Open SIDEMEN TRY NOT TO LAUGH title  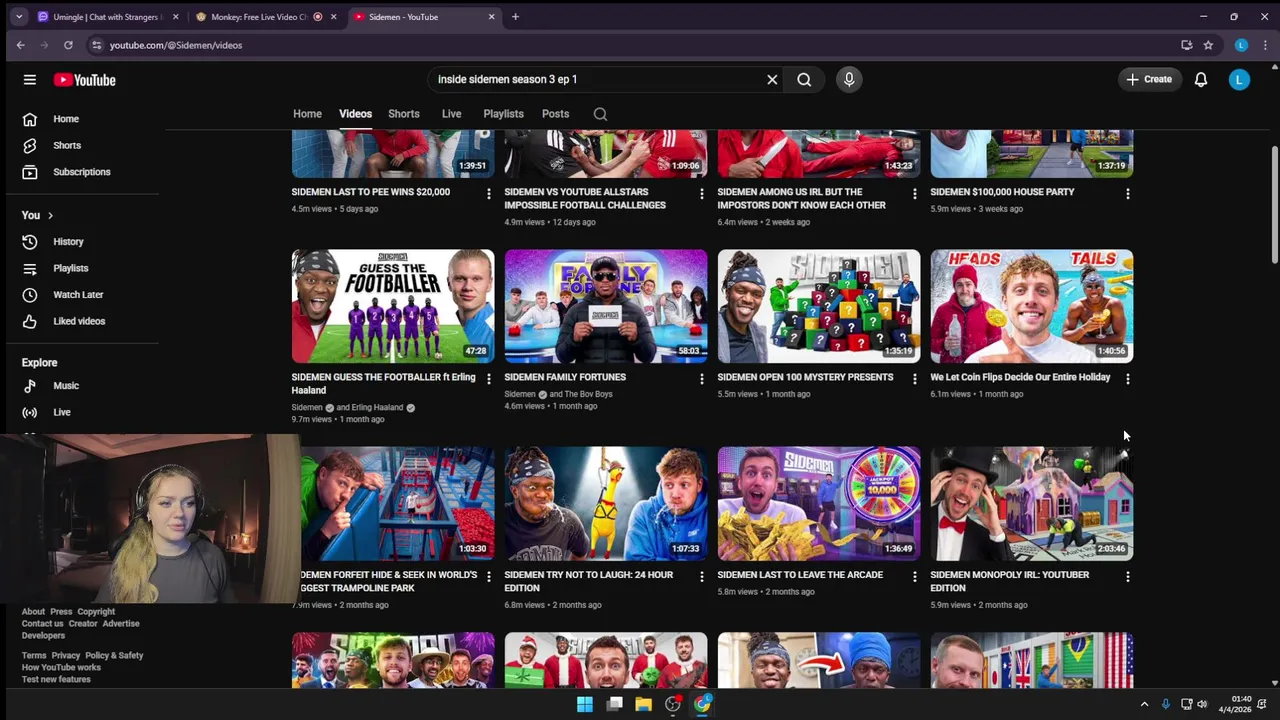pos(589,582)
